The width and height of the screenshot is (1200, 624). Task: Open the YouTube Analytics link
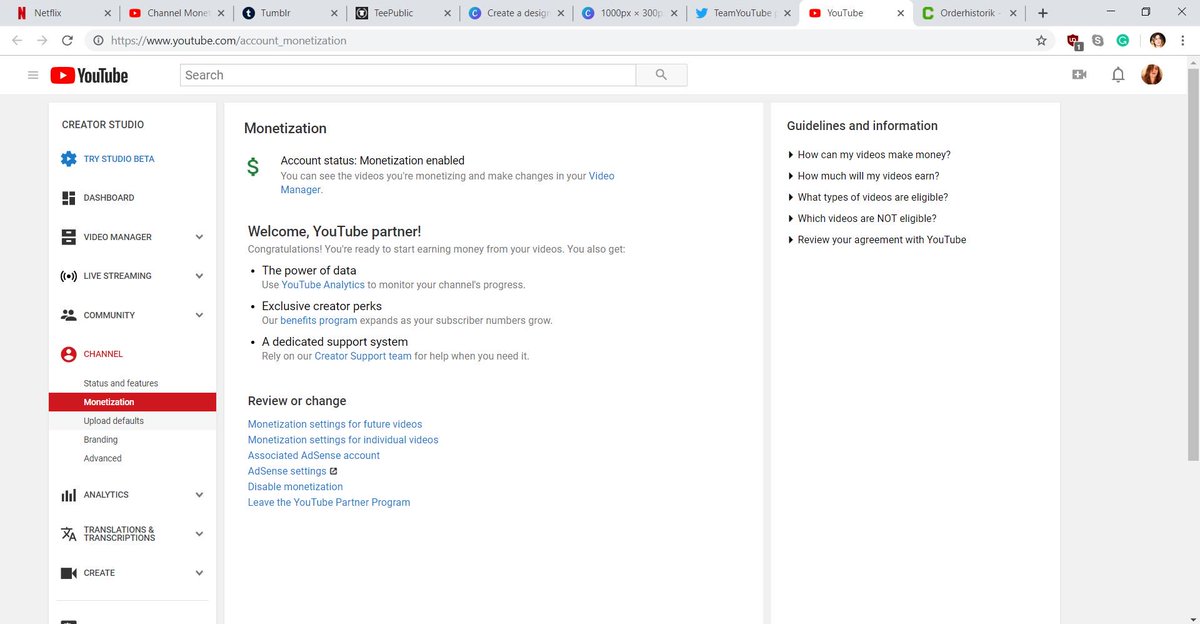pyautogui.click(x=323, y=285)
